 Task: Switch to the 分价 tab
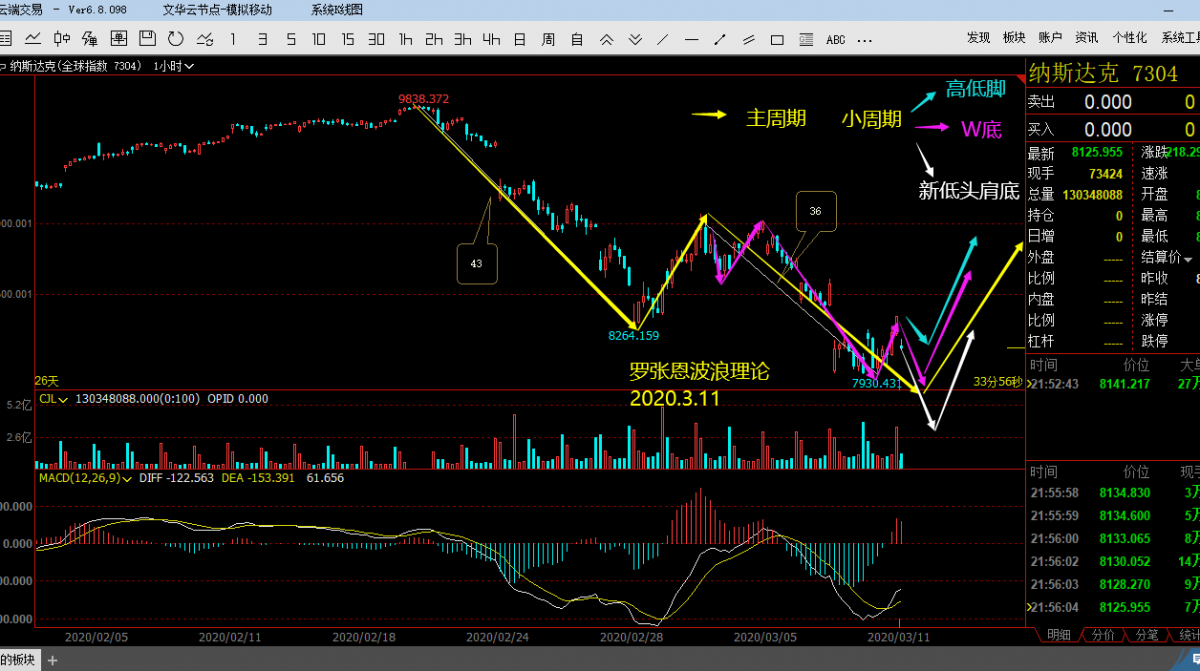(1104, 635)
